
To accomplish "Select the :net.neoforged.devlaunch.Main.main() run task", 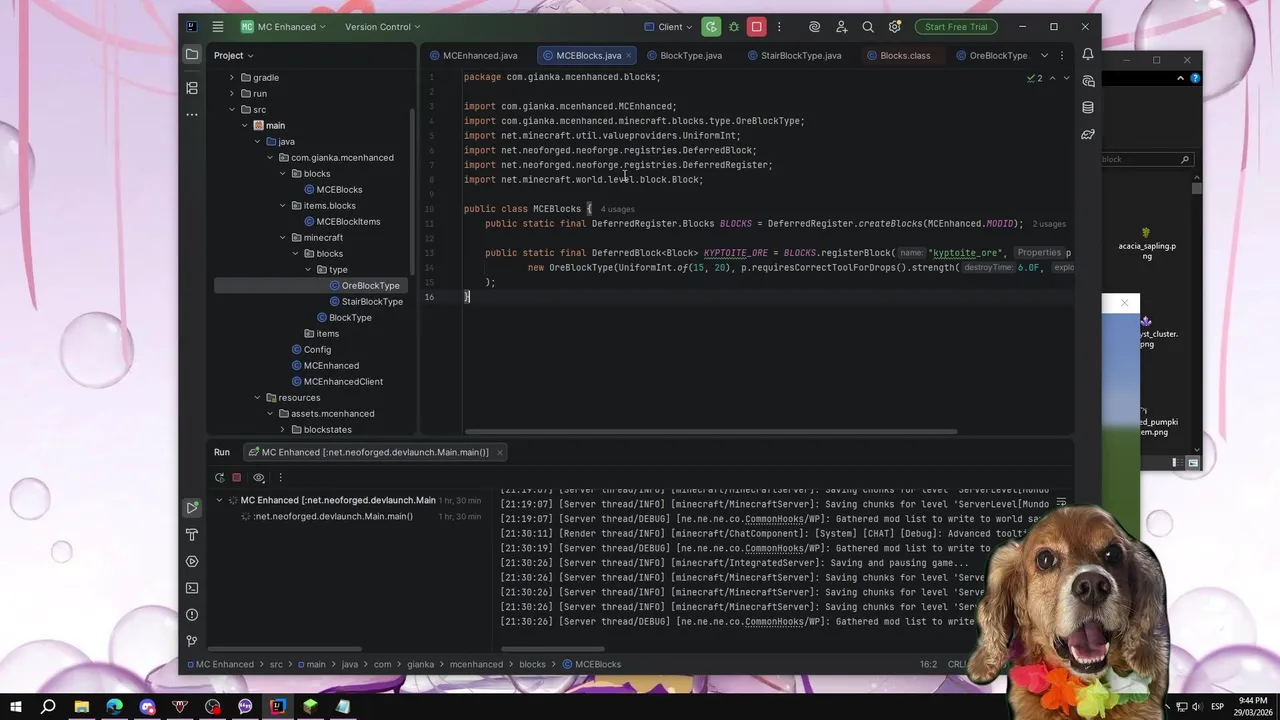I will (333, 516).
